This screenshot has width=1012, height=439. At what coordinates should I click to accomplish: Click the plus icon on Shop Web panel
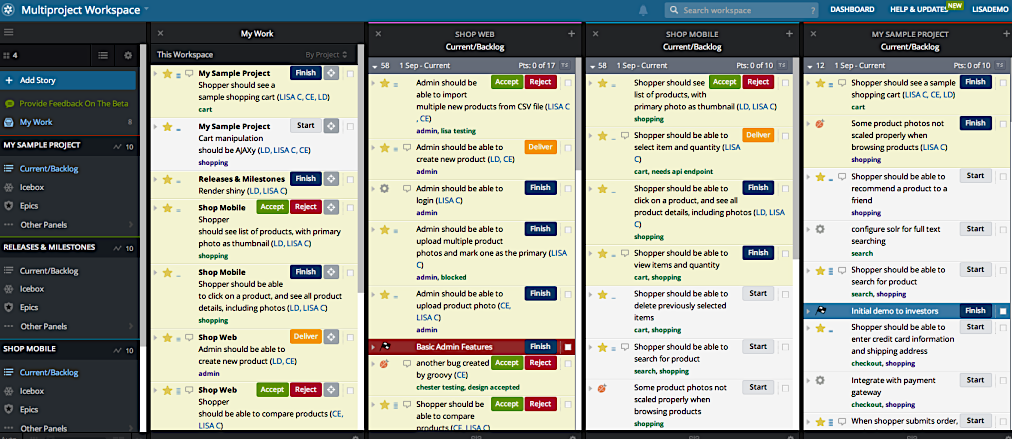[571, 34]
